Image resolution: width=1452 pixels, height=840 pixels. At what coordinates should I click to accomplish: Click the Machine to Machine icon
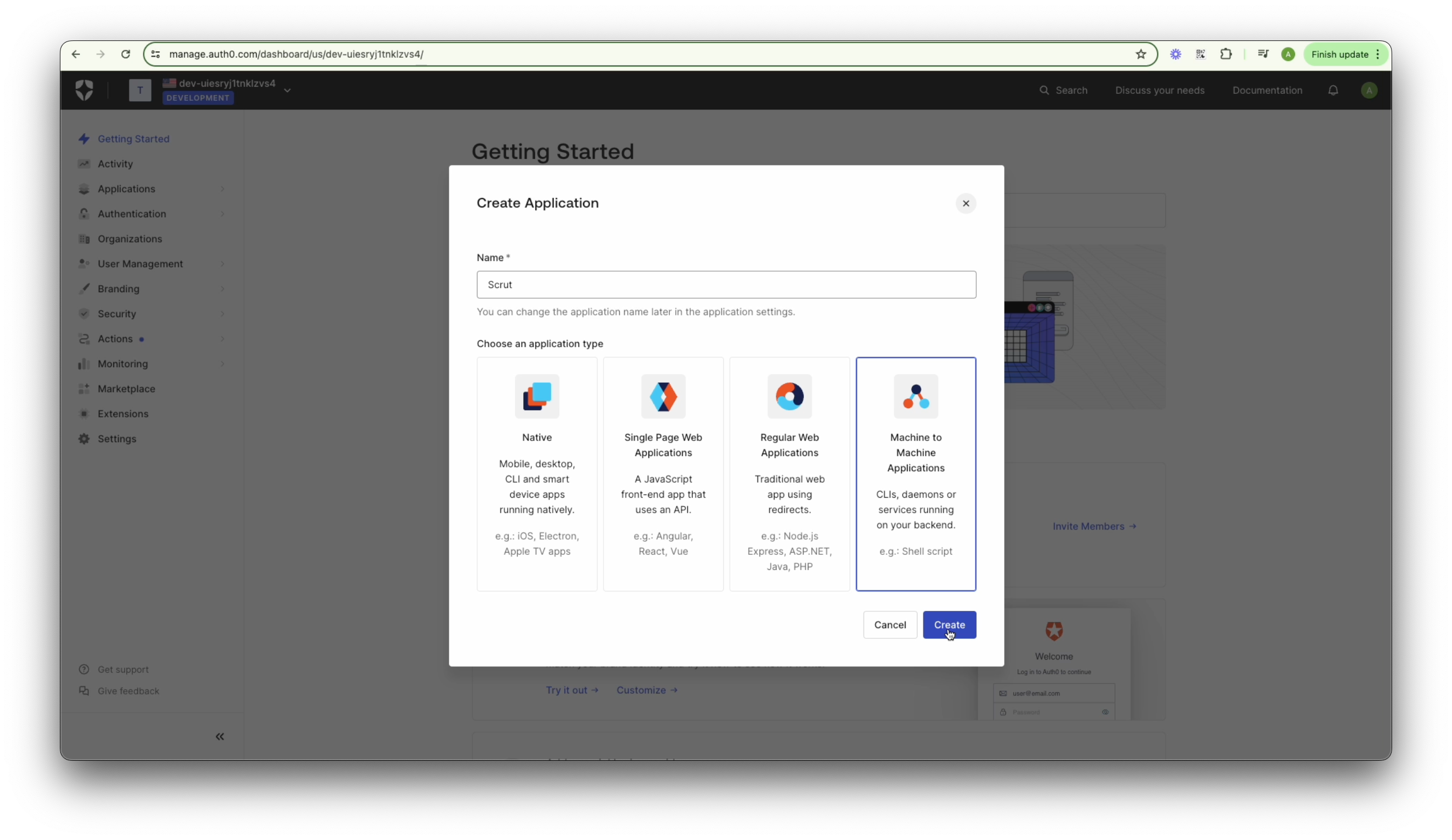(915, 396)
